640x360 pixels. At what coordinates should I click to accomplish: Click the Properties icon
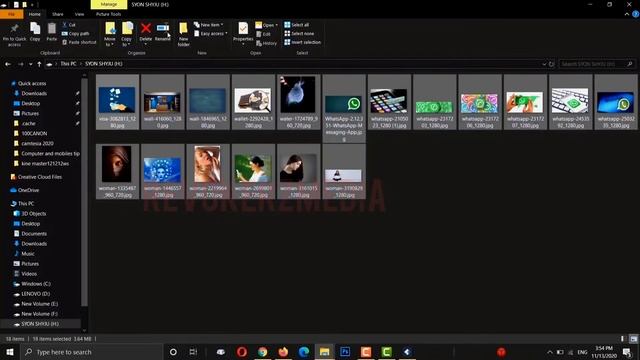click(x=243, y=29)
